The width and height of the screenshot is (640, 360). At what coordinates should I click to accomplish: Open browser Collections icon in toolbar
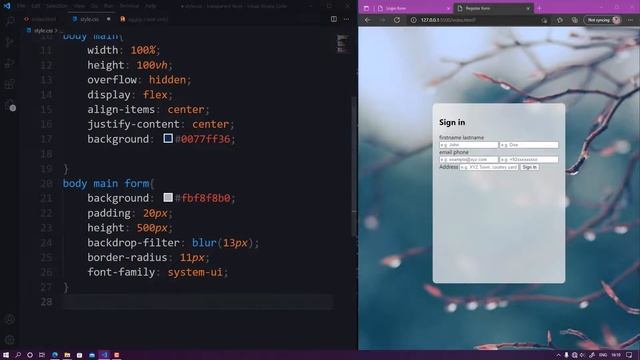575,20
